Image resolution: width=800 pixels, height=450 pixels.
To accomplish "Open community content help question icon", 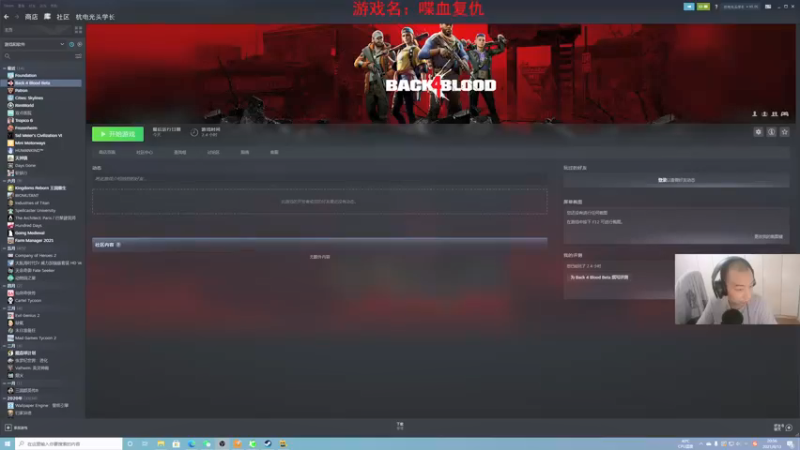I will point(118,245).
